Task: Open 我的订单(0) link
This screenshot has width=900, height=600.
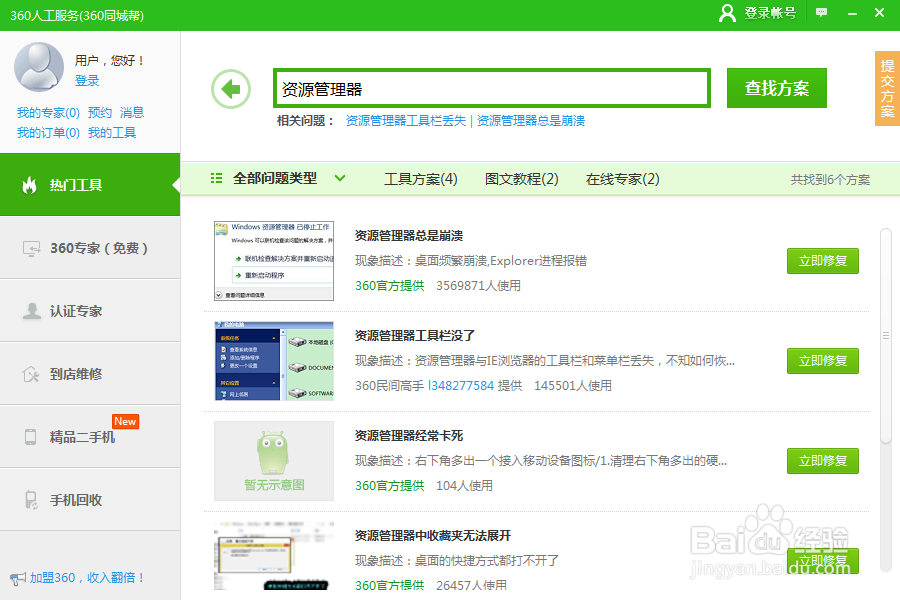Action: click(x=48, y=133)
